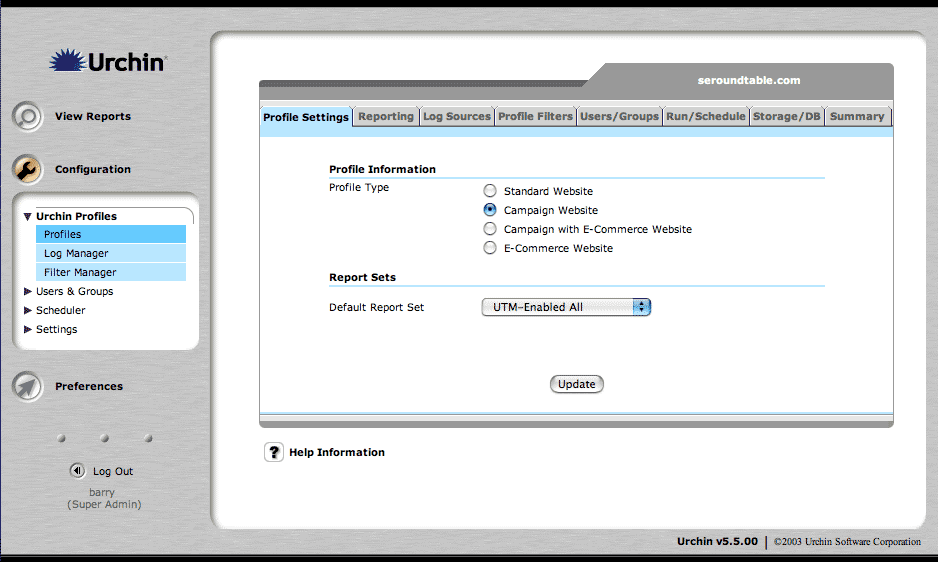Select E-Commerce Website profile type
938x562 pixels.
490,248
